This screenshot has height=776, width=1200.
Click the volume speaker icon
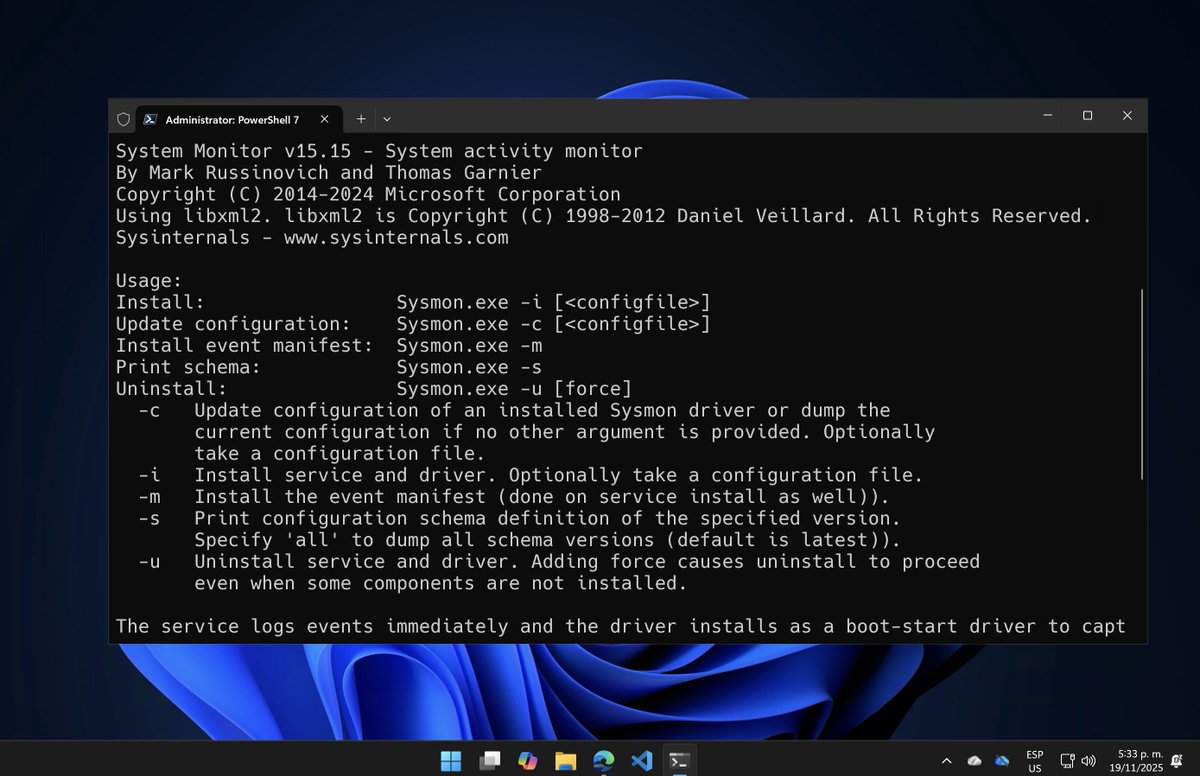tap(1088, 761)
